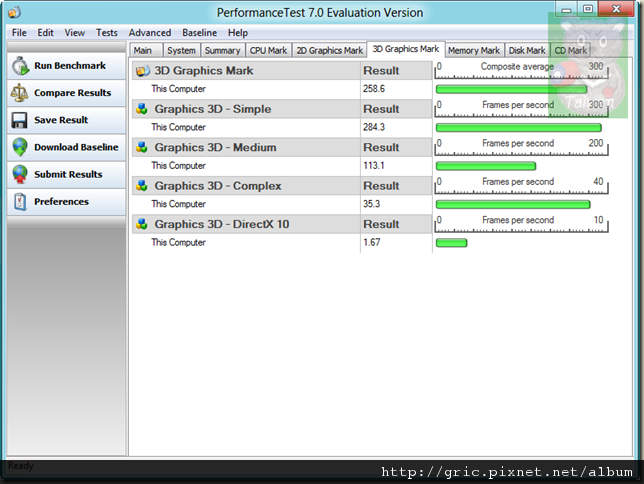This screenshot has width=644, height=484.
Task: Click This Computer under Graphics 3D - Complex
Action: 178,204
